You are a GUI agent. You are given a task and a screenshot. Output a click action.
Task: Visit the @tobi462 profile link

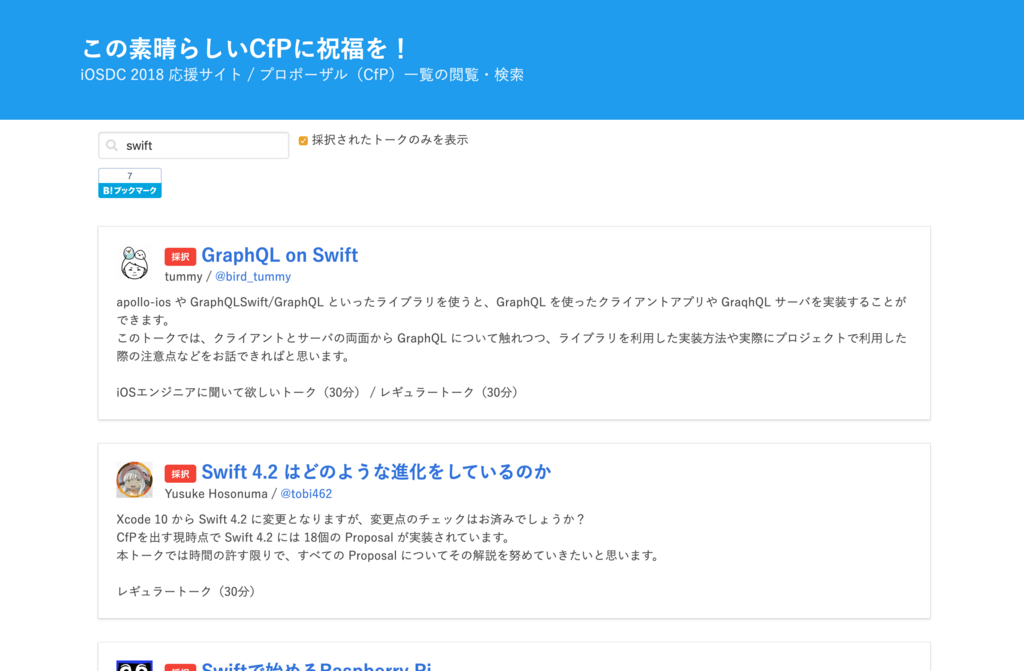(306, 494)
